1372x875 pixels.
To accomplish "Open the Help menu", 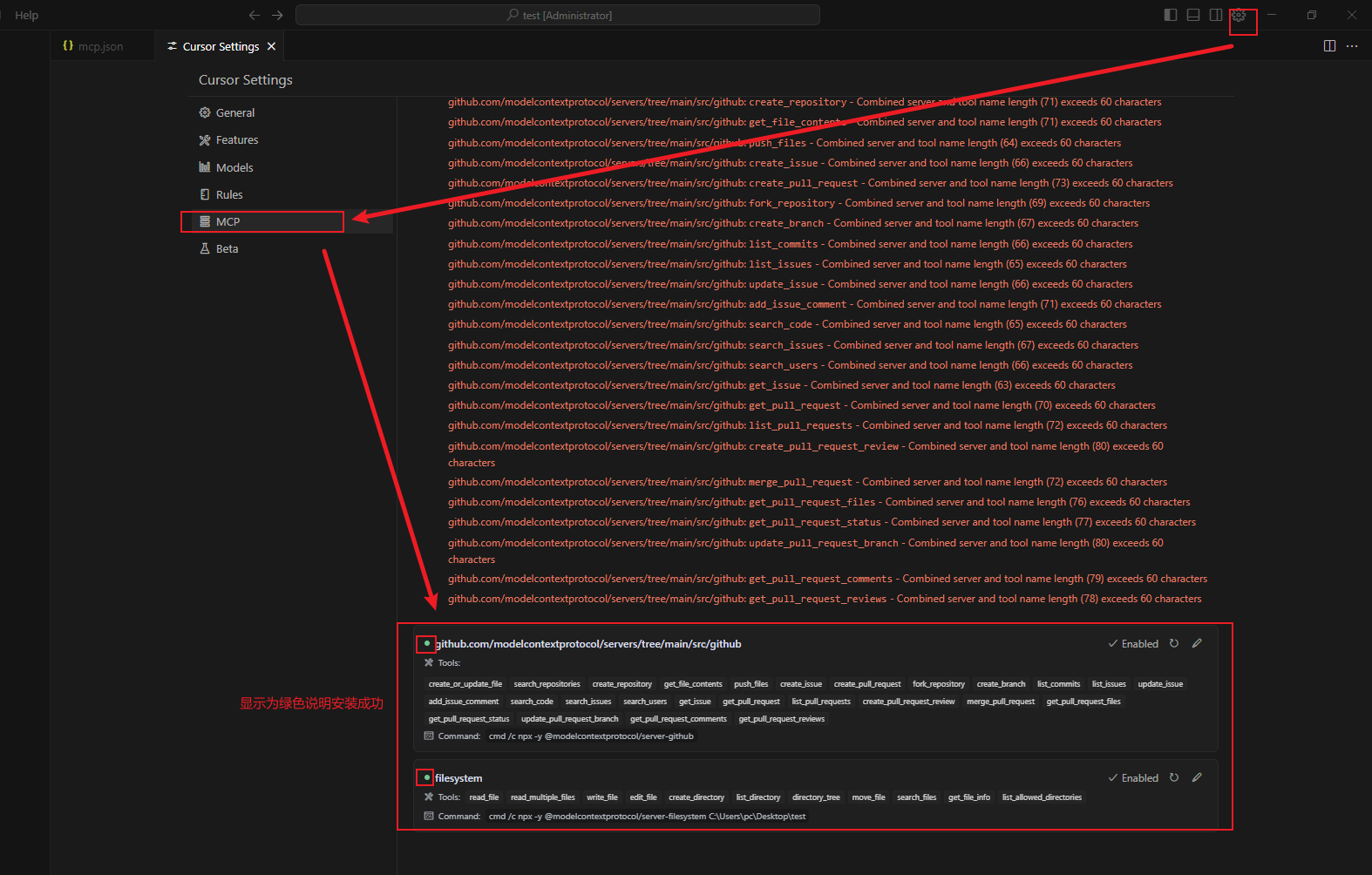I will (26, 15).
